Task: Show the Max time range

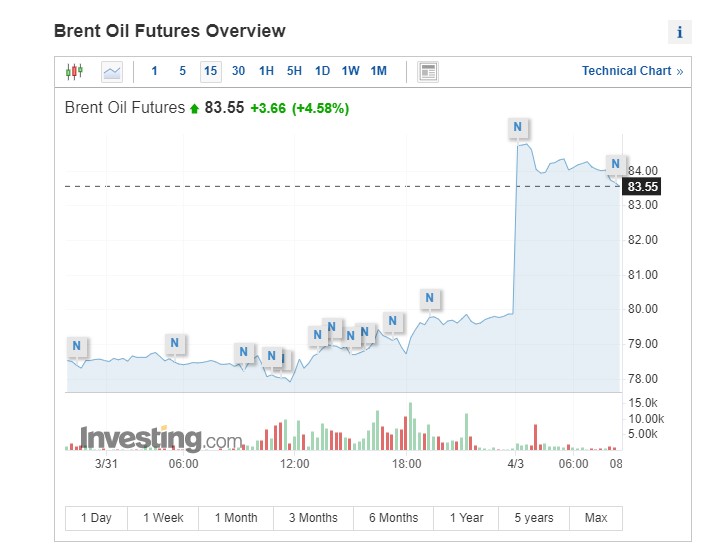Action: point(596,518)
